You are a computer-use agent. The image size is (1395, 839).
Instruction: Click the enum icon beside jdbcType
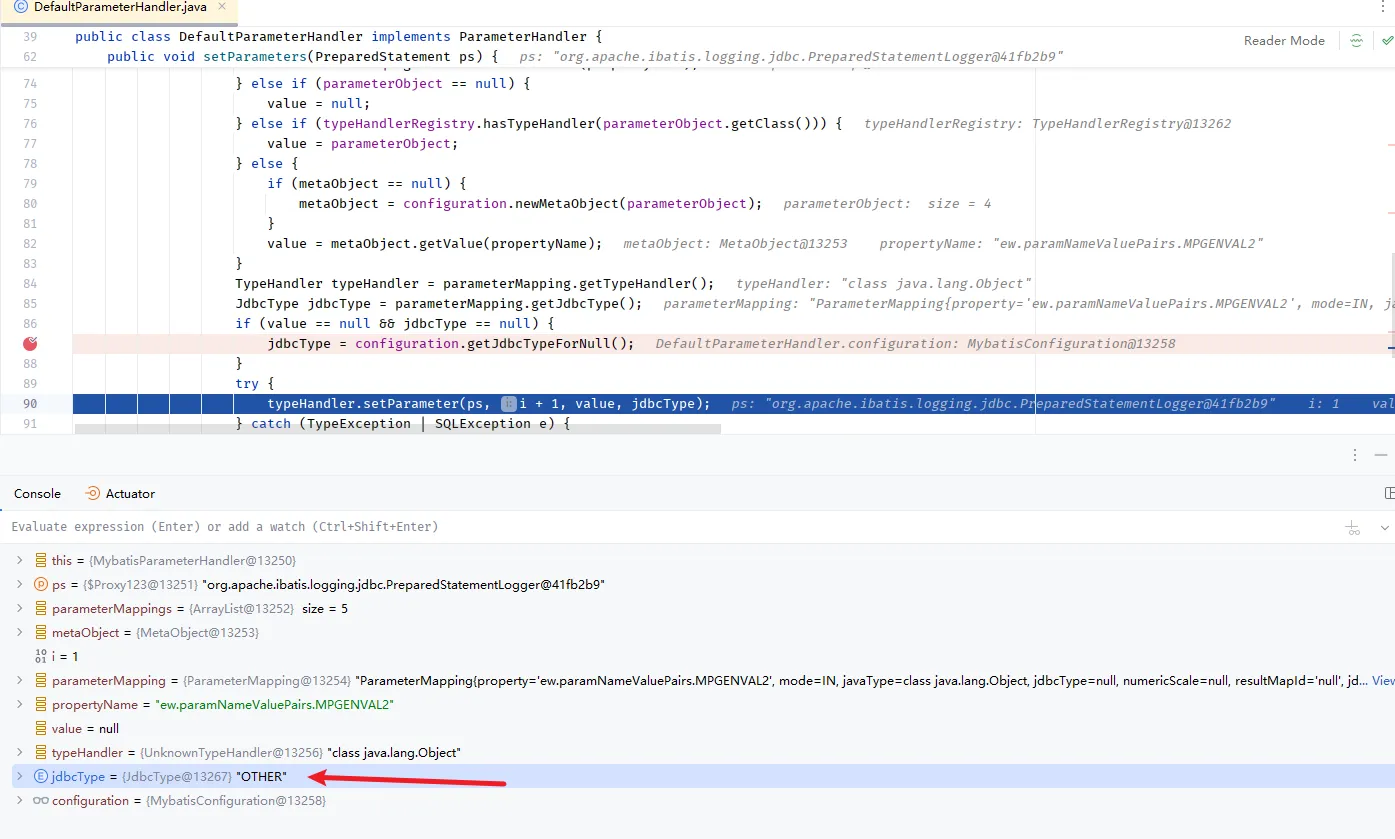pyautogui.click(x=41, y=777)
